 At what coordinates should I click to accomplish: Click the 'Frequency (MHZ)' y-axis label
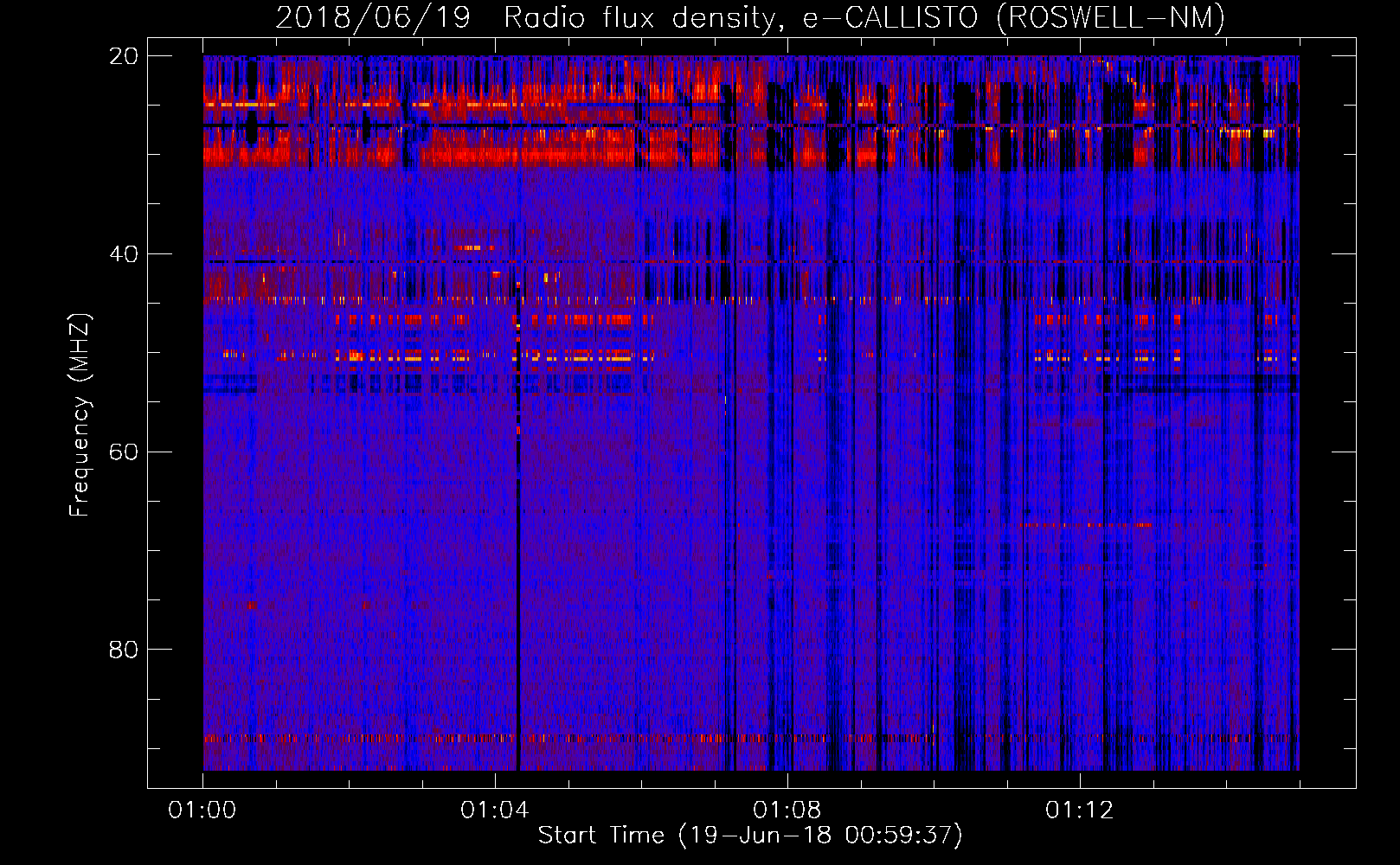(x=80, y=415)
